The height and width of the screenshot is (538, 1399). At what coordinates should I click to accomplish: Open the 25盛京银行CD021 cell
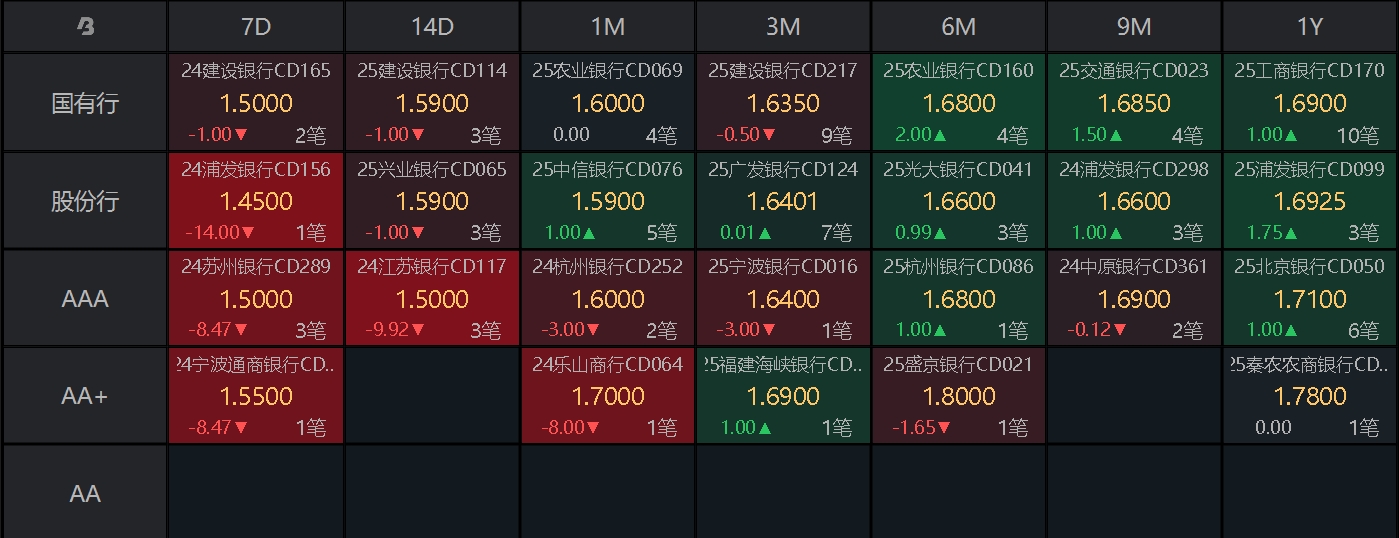959,396
